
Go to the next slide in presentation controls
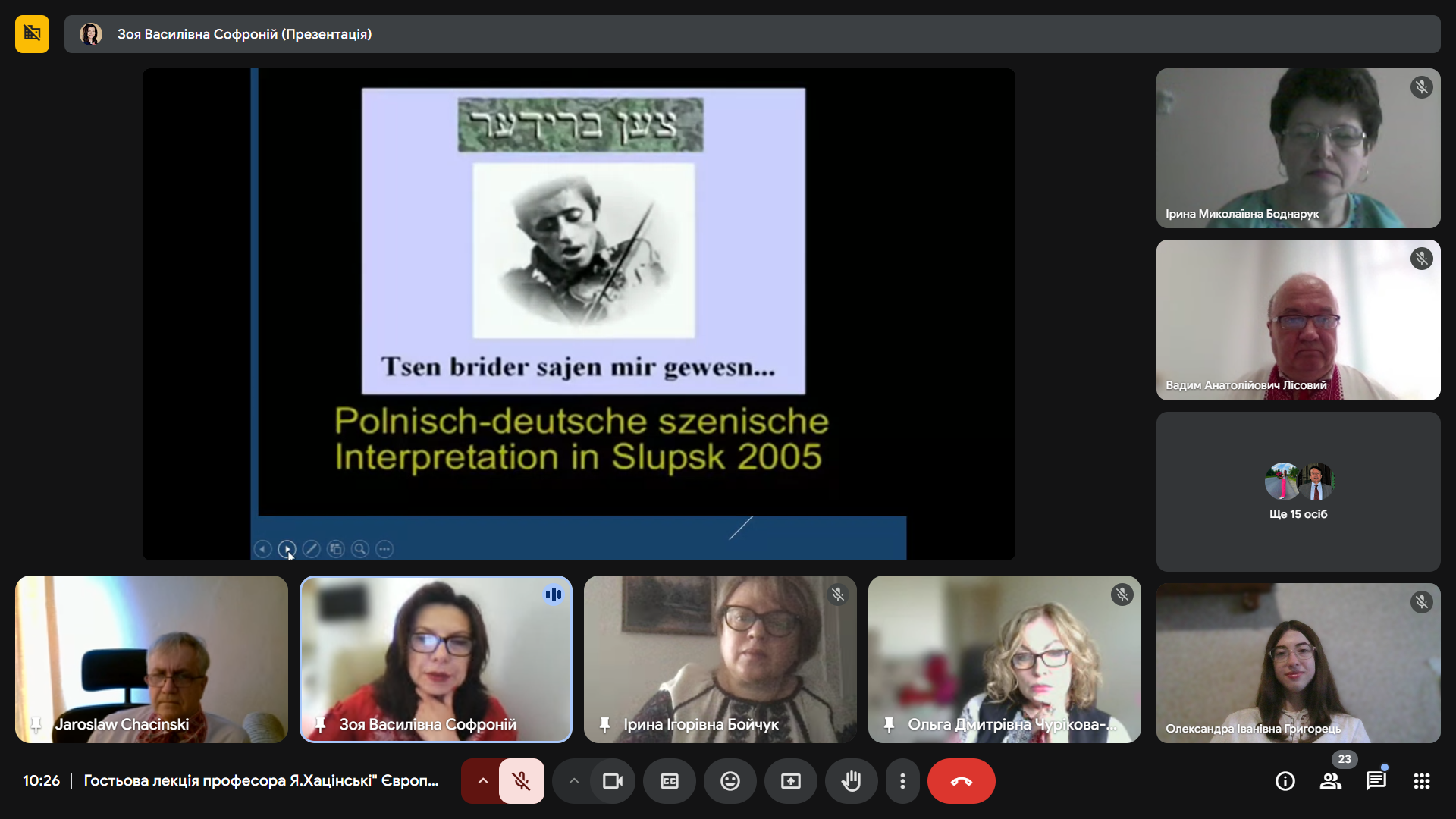tap(287, 548)
